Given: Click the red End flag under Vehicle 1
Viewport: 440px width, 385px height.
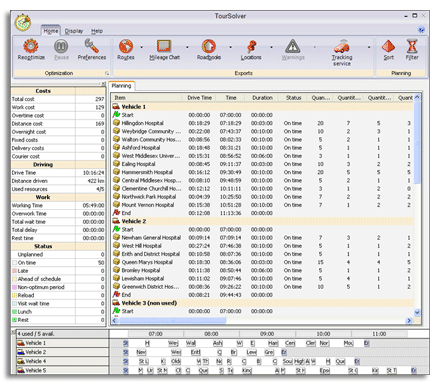Looking at the screenshot, I should (x=116, y=213).
